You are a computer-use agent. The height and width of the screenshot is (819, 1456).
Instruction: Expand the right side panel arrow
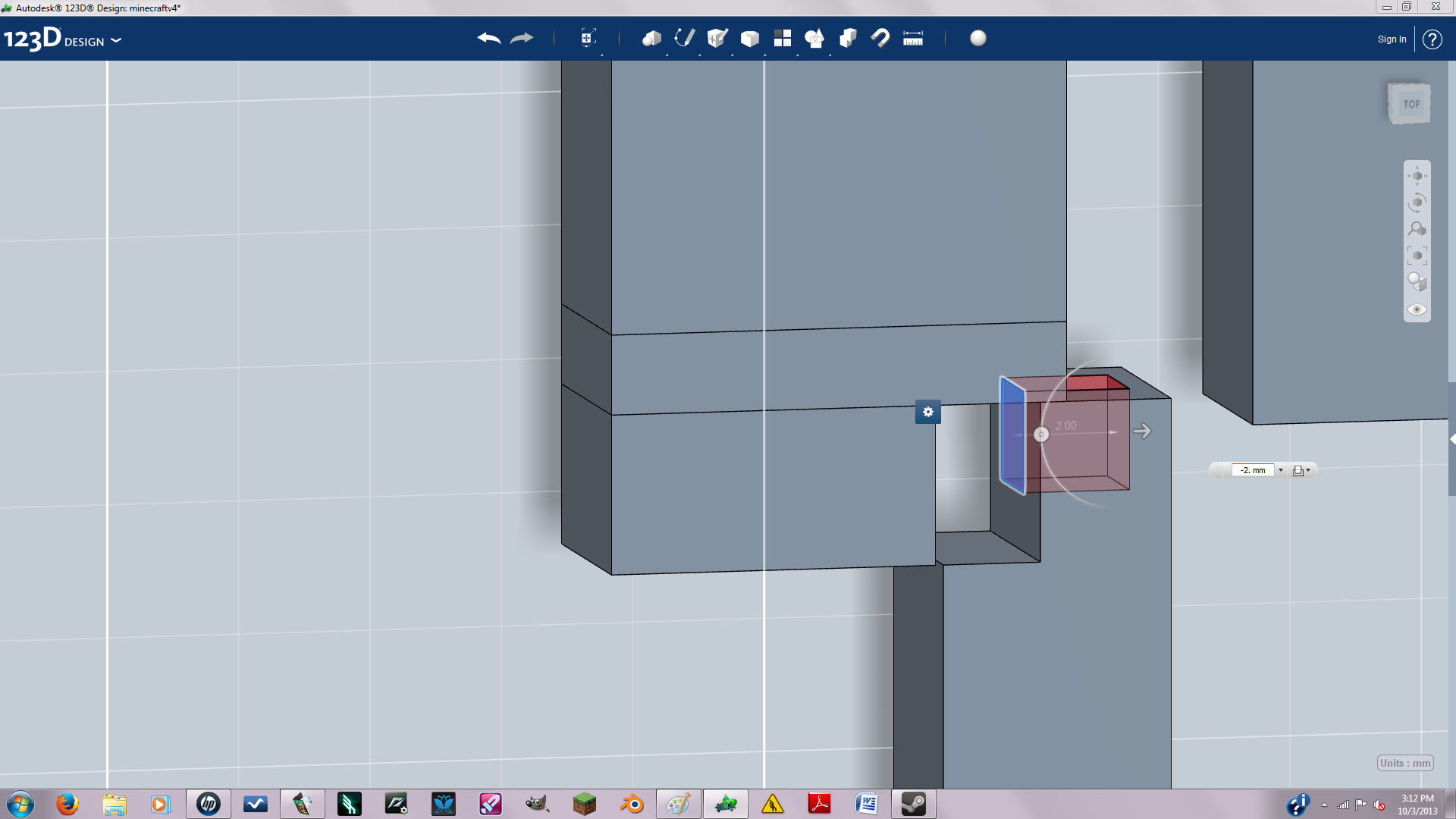(1452, 439)
